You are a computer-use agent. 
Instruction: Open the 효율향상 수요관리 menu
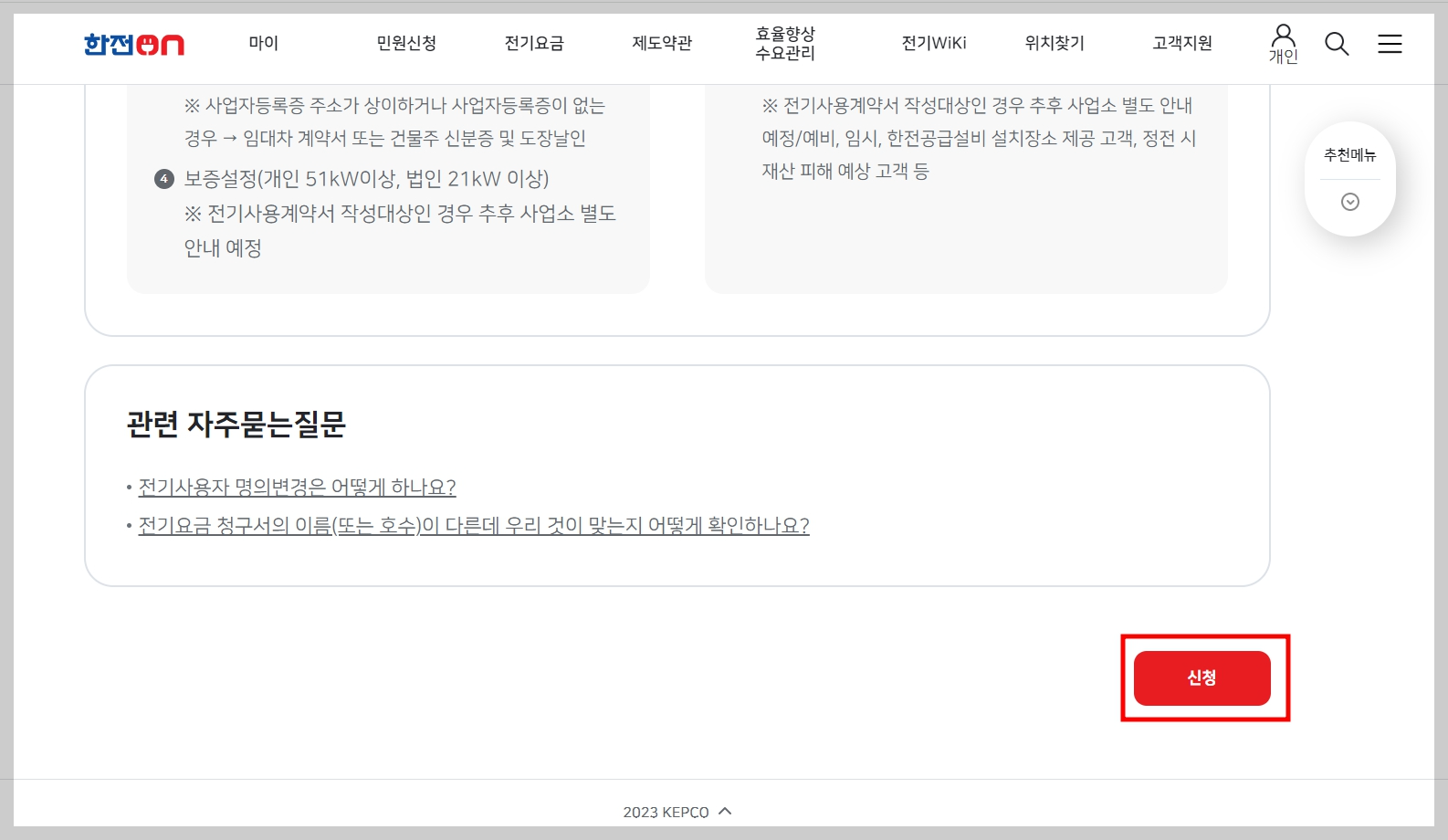[x=785, y=43]
